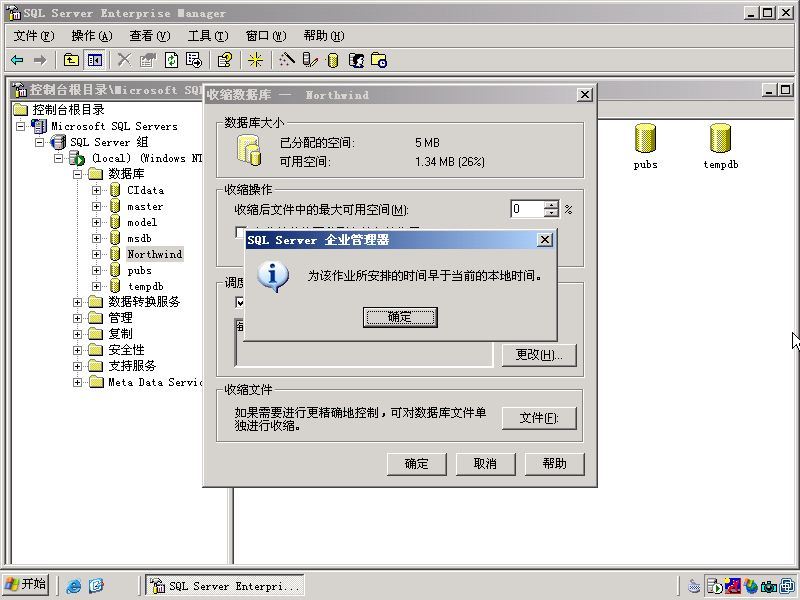Click the 更改(H)... button
The image size is (800, 600).
(x=539, y=355)
